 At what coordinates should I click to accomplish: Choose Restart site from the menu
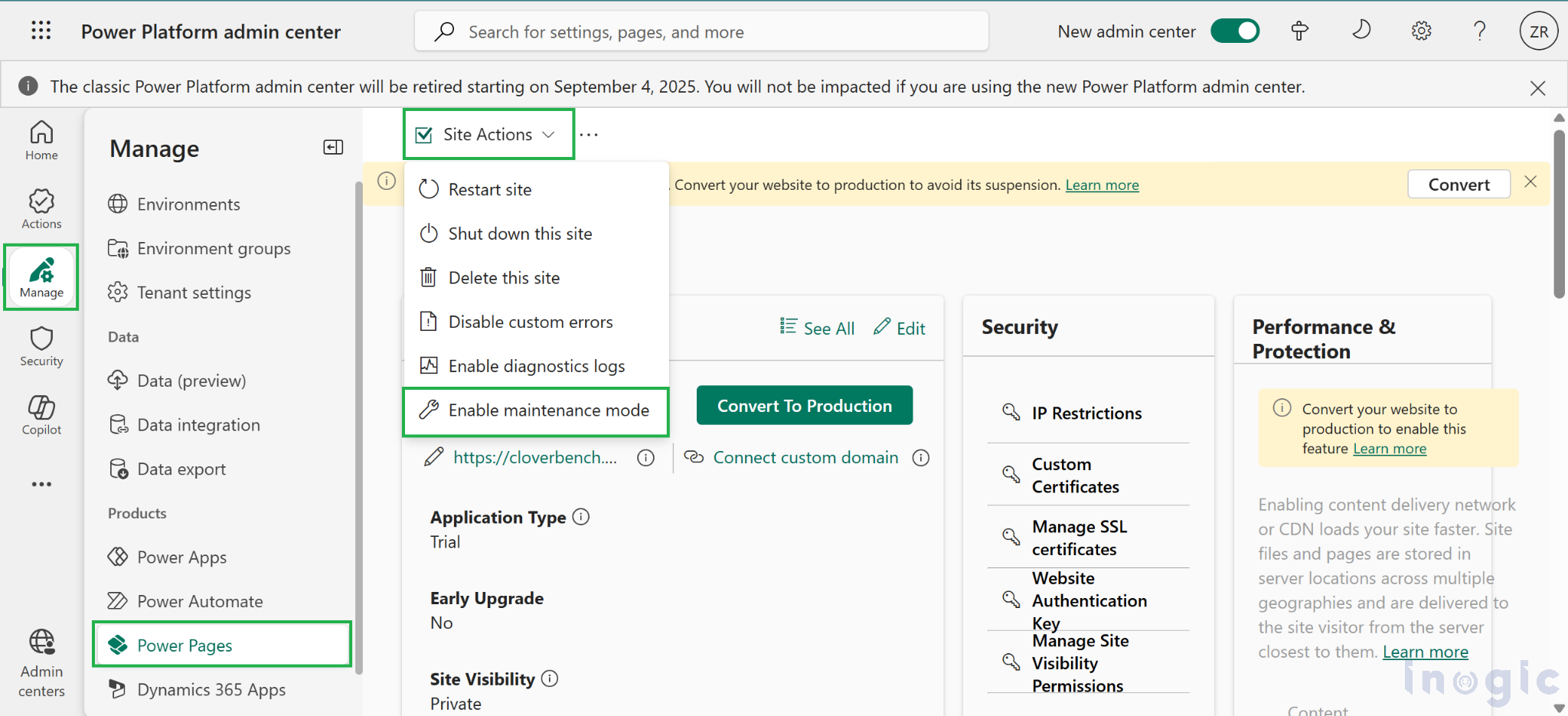click(x=537, y=189)
